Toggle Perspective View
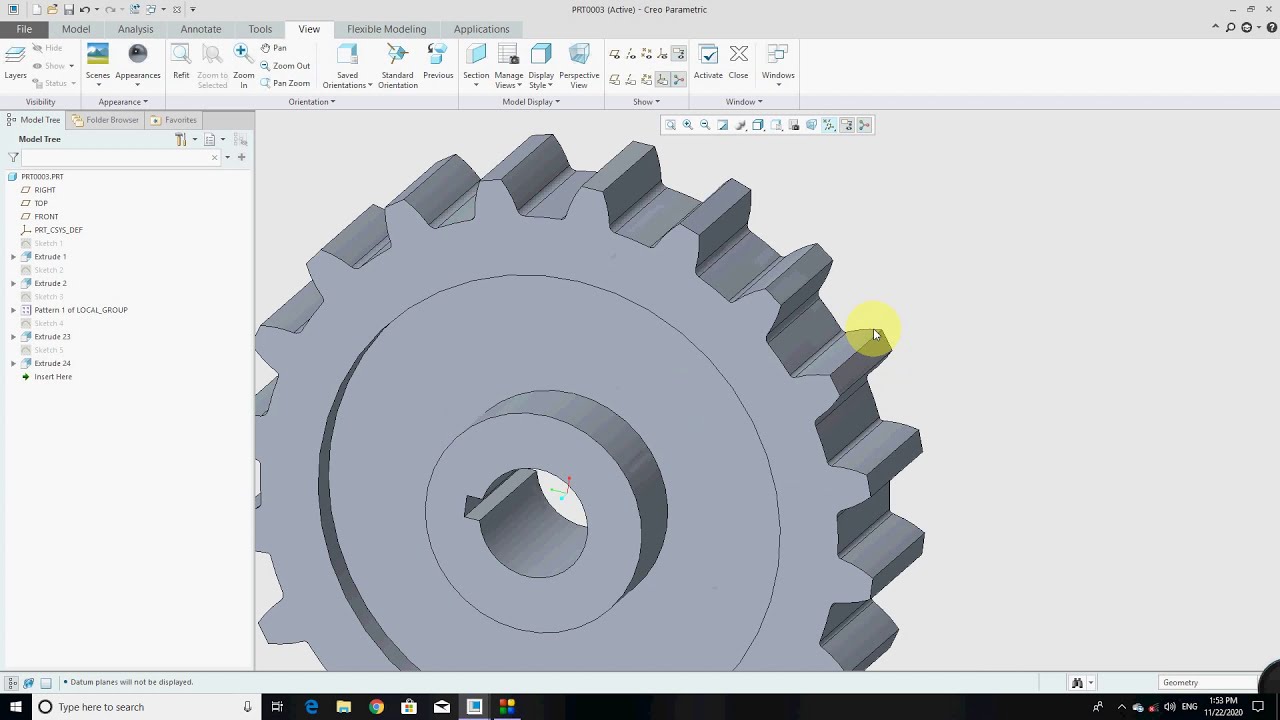Image resolution: width=1280 pixels, height=720 pixels. pyautogui.click(x=579, y=66)
